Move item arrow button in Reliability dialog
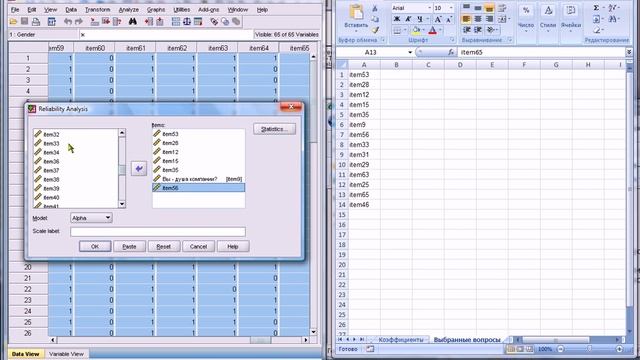 139,168
